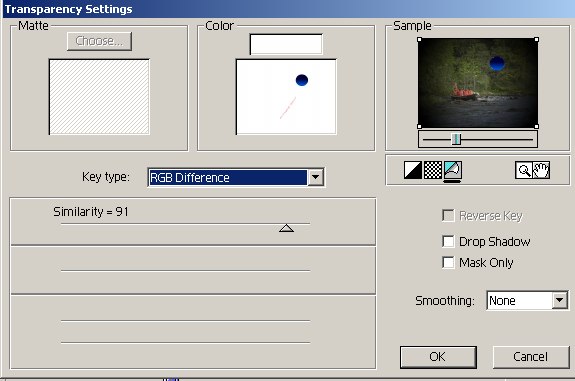Viewport: 575px width, 381px height.
Task: Select black/white background icon under Sample
Action: 413,170
